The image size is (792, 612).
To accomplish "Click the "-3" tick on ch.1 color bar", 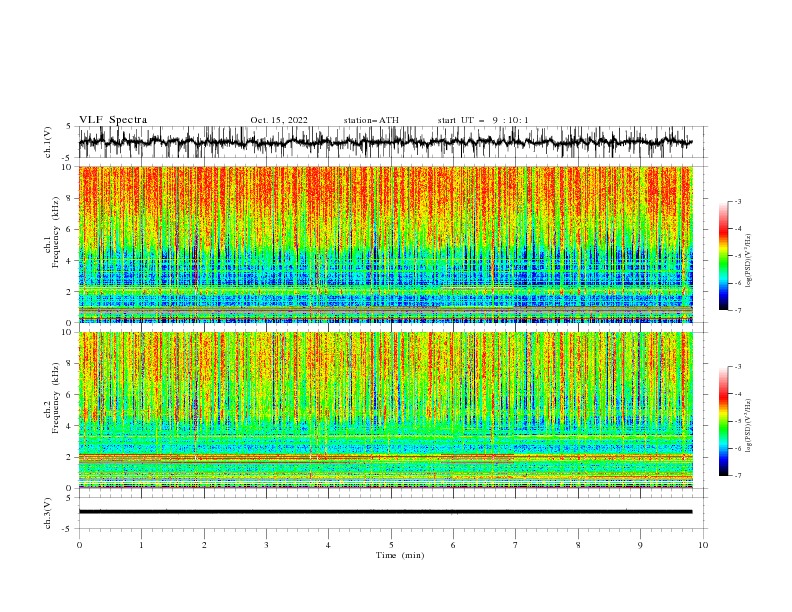I will click(737, 201).
